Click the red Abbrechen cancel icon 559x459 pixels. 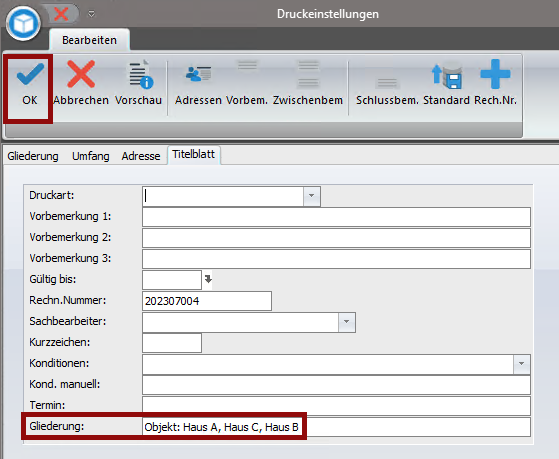pos(81,74)
